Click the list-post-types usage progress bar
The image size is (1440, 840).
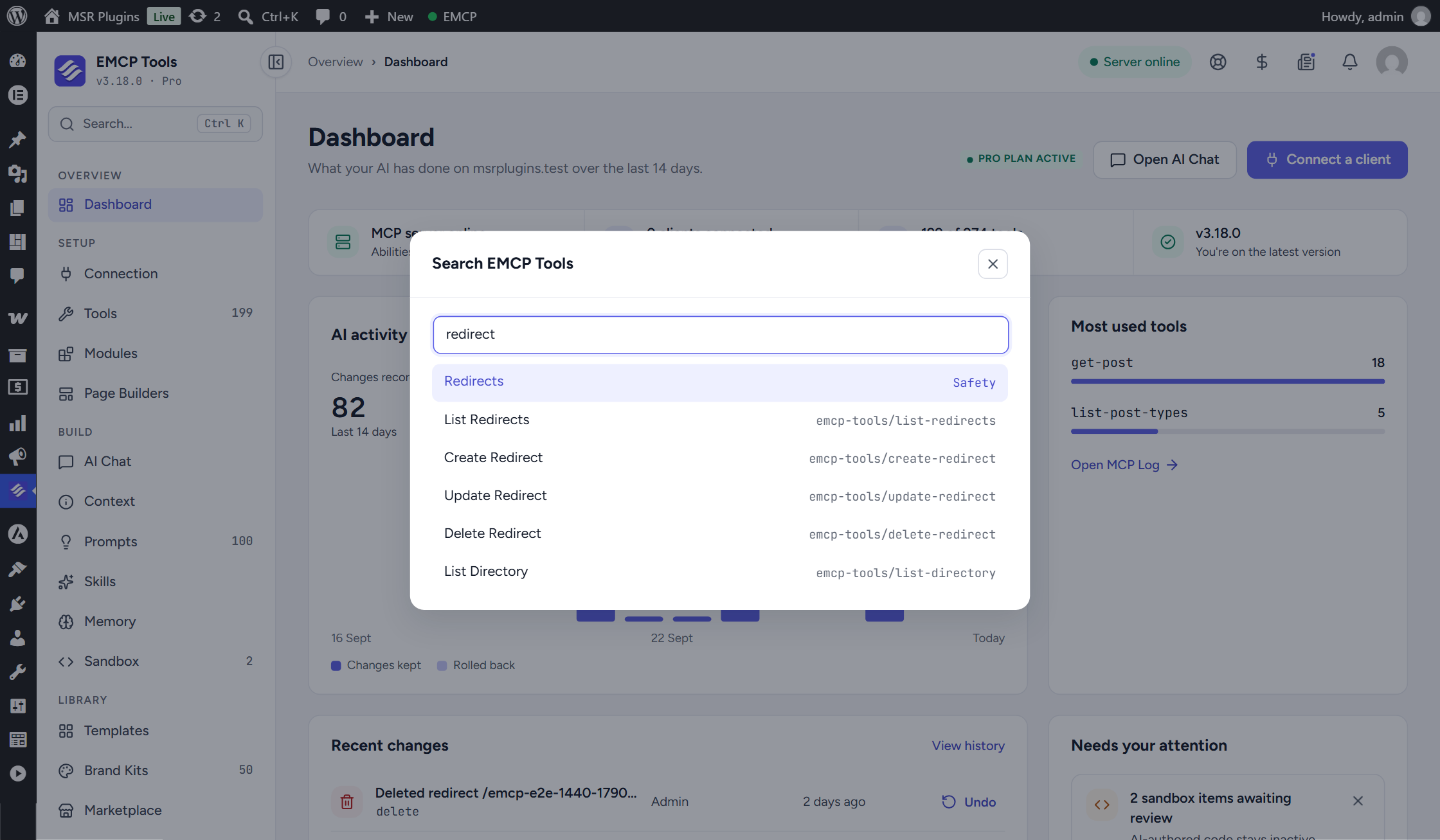tap(1227, 431)
